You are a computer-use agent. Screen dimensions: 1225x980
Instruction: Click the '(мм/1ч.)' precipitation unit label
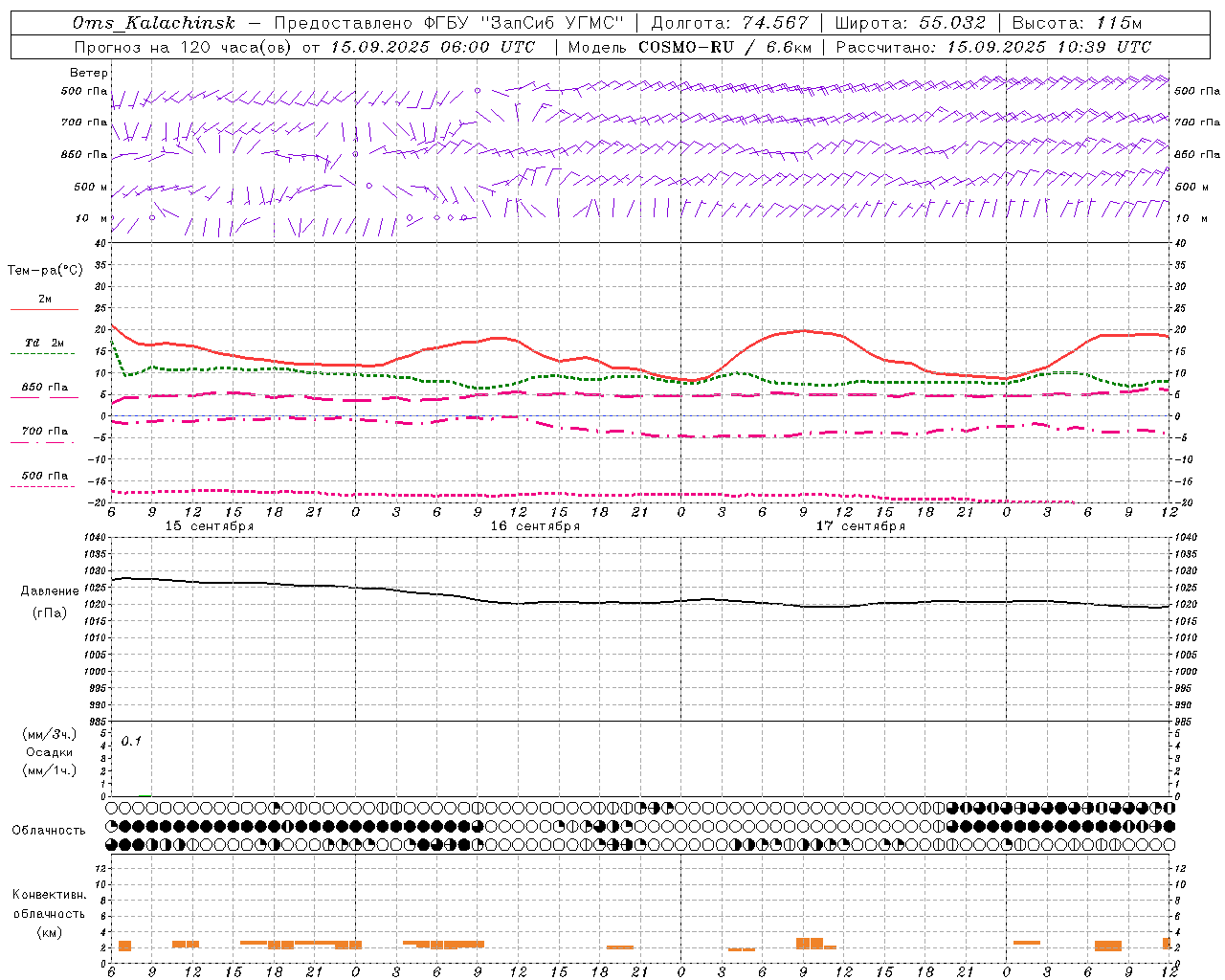click(x=50, y=770)
